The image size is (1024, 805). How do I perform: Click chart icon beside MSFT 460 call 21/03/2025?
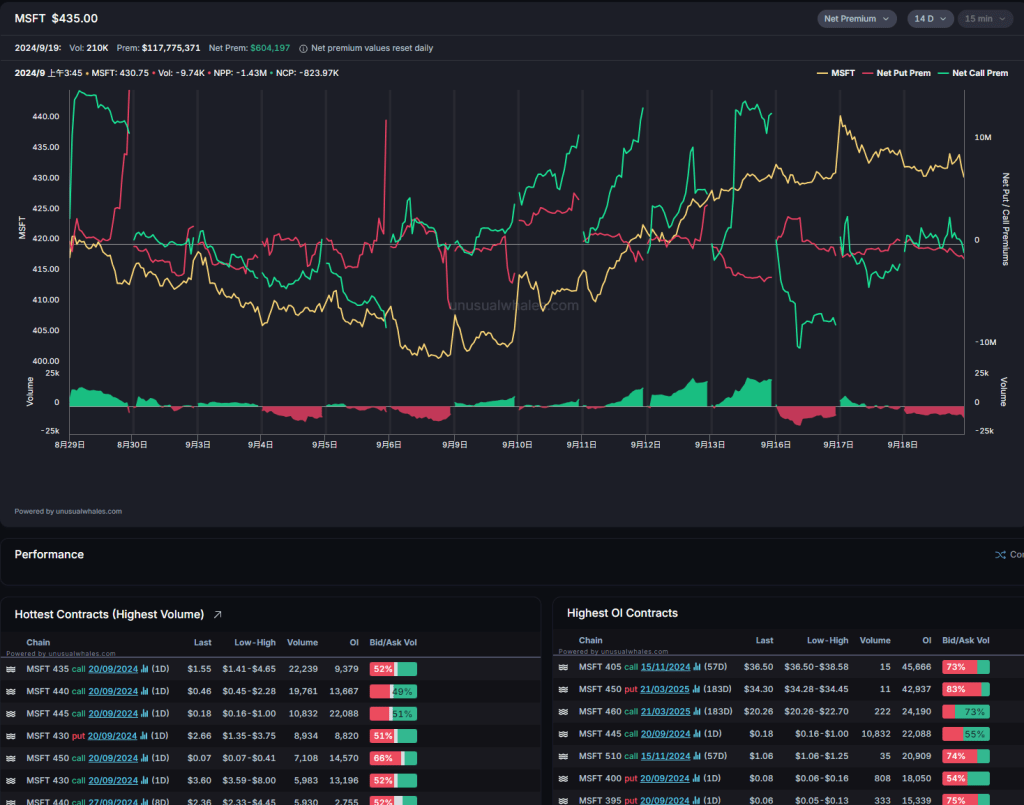tap(696, 711)
